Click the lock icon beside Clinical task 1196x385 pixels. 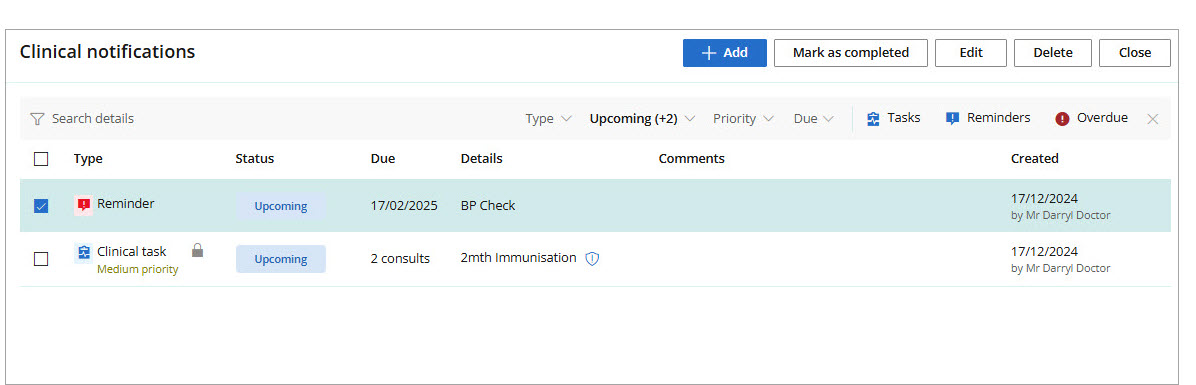(x=198, y=250)
